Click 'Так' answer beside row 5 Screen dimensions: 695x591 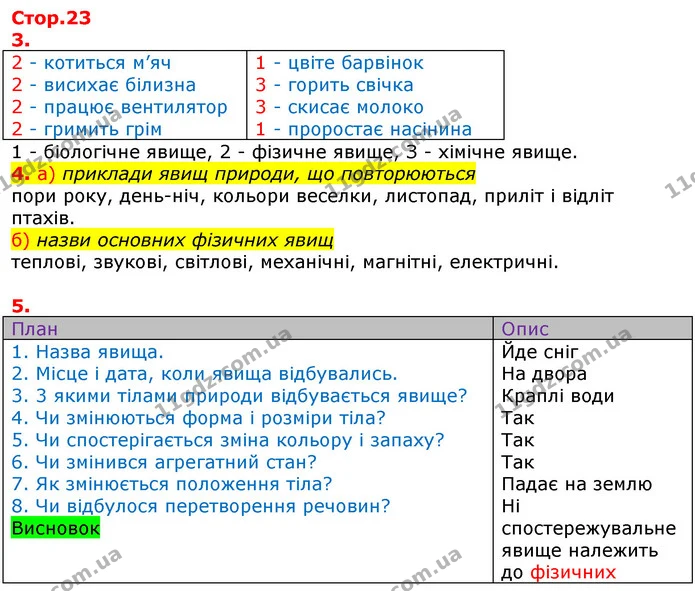(518, 440)
